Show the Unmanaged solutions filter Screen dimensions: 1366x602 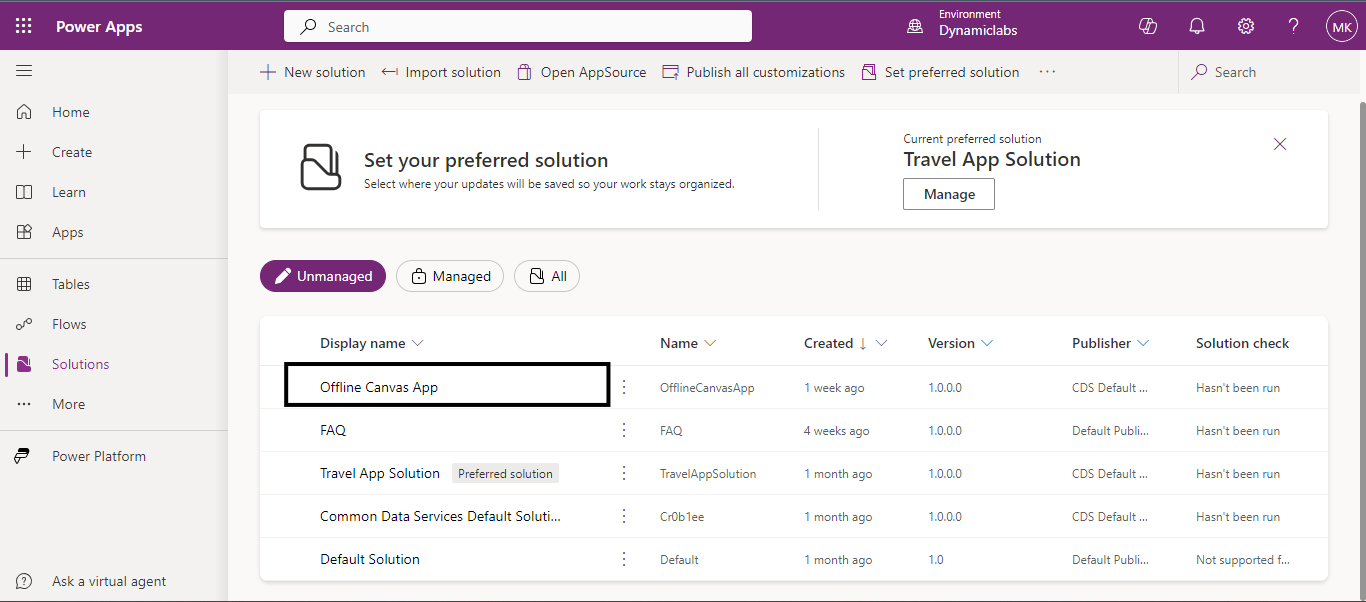coord(323,276)
